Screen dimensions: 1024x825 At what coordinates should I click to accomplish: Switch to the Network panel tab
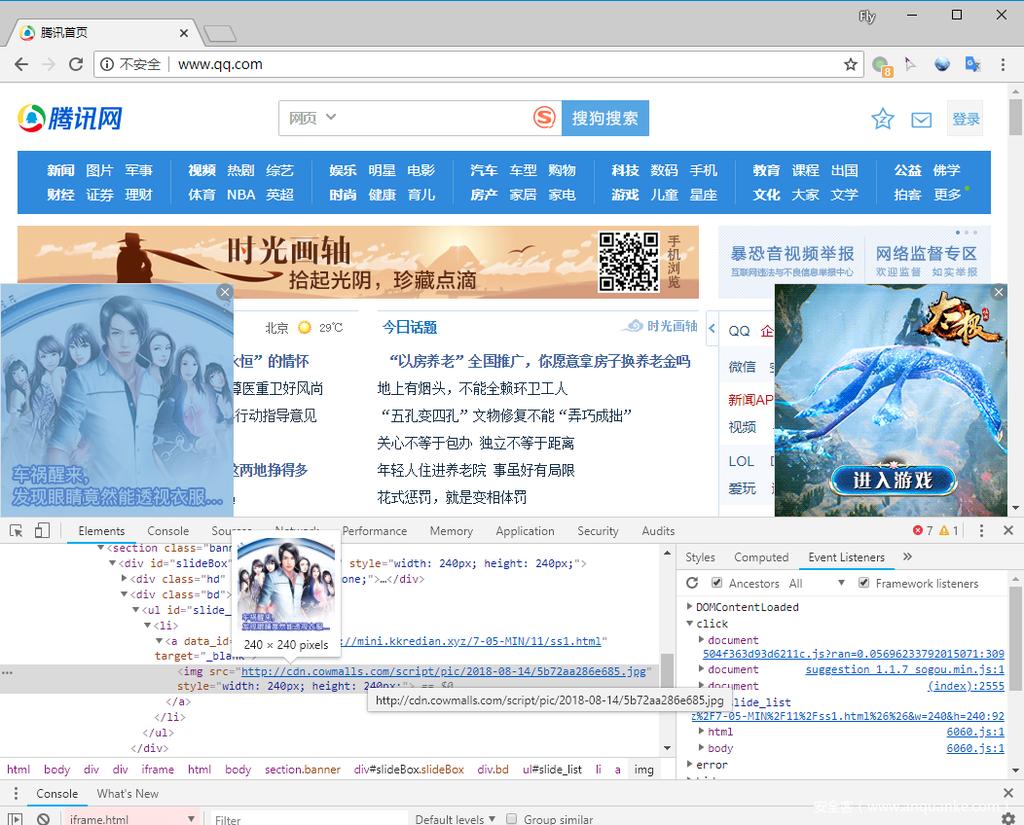pyautogui.click(x=296, y=531)
